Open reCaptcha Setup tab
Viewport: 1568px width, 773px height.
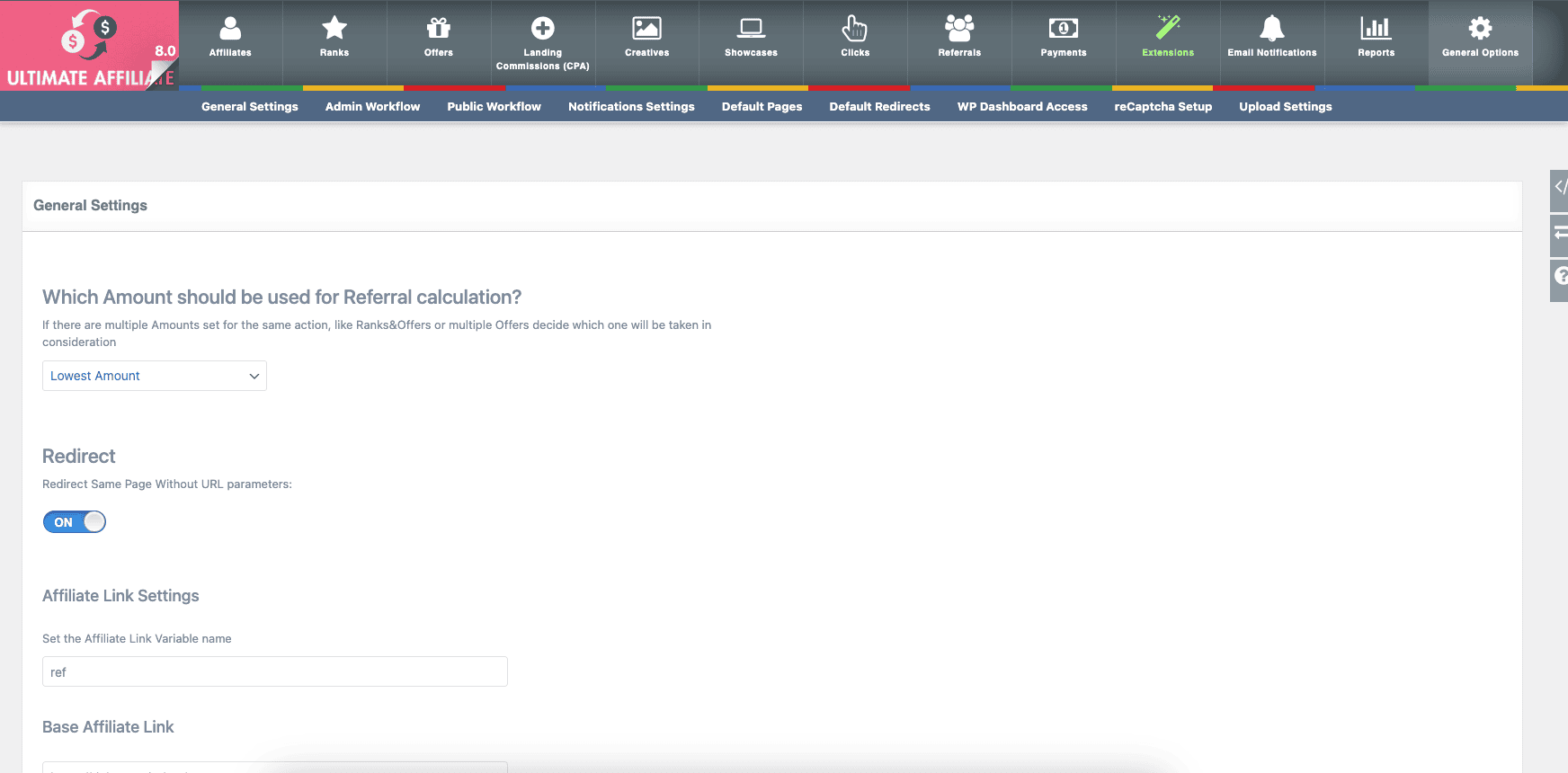[x=1163, y=106]
